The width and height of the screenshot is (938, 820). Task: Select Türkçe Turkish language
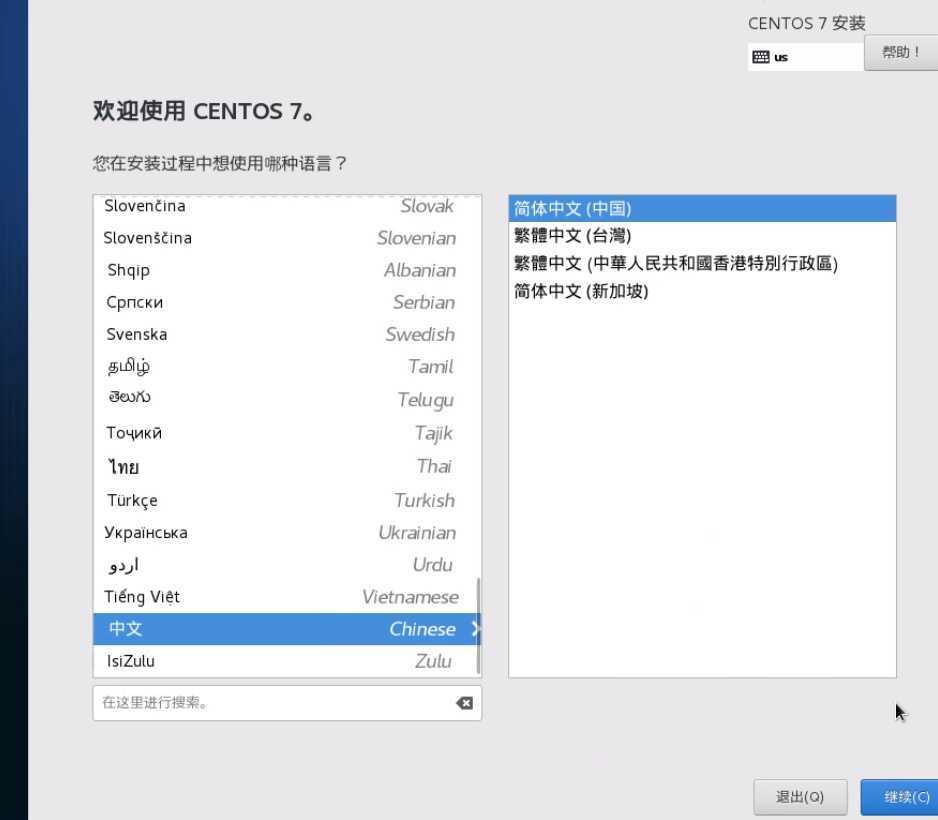click(287, 500)
